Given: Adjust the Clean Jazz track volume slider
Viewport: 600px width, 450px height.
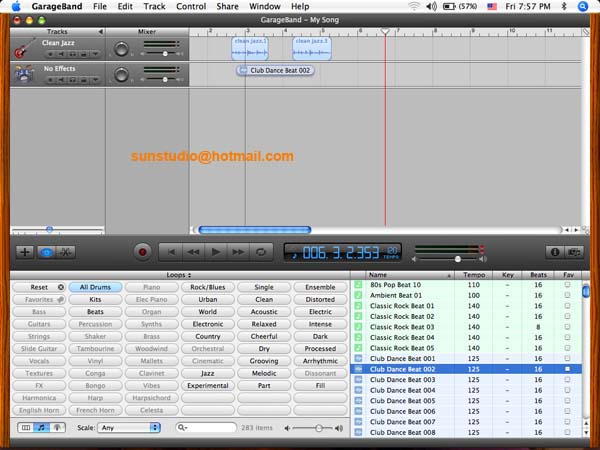Looking at the screenshot, I should (x=165, y=54).
